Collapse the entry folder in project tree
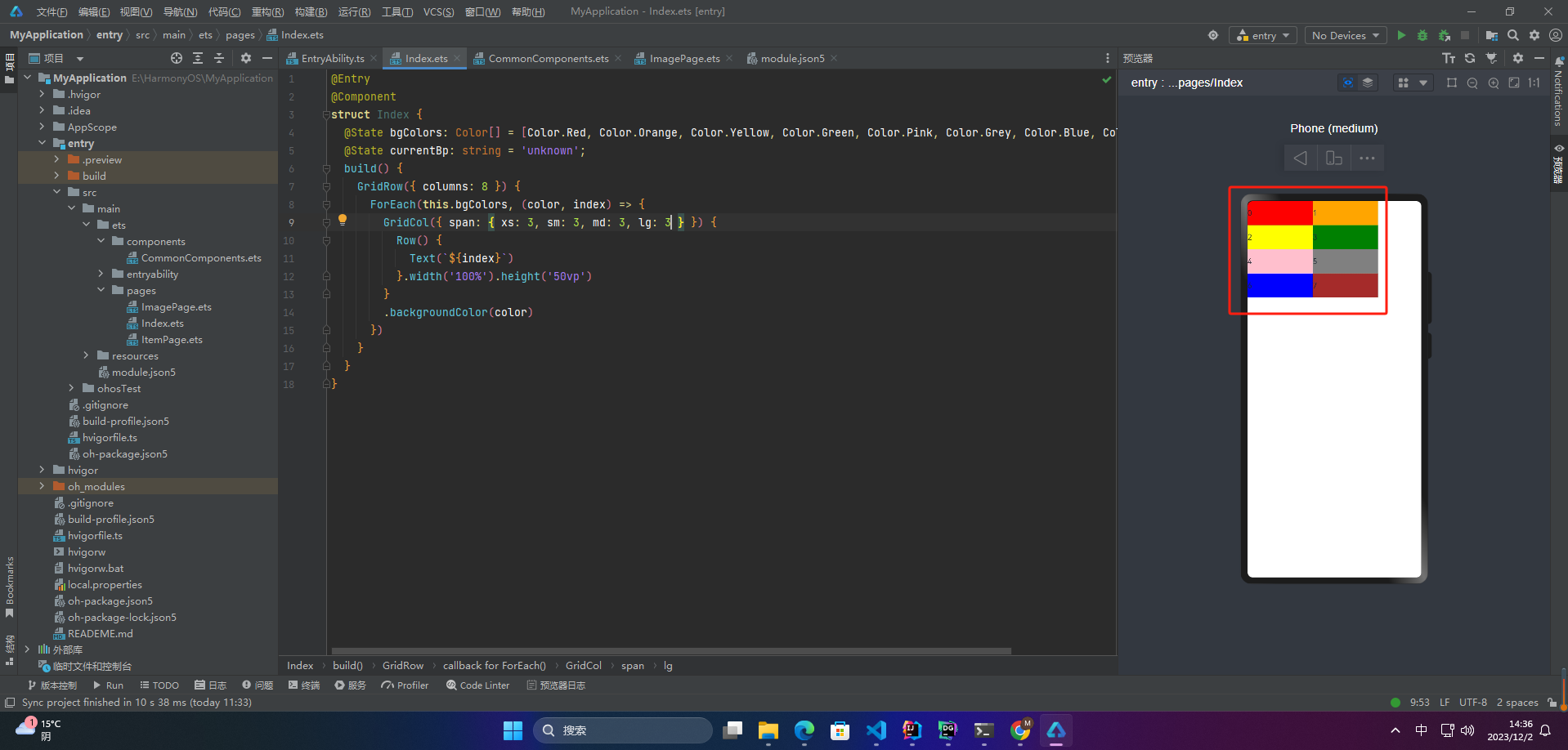 tap(43, 143)
